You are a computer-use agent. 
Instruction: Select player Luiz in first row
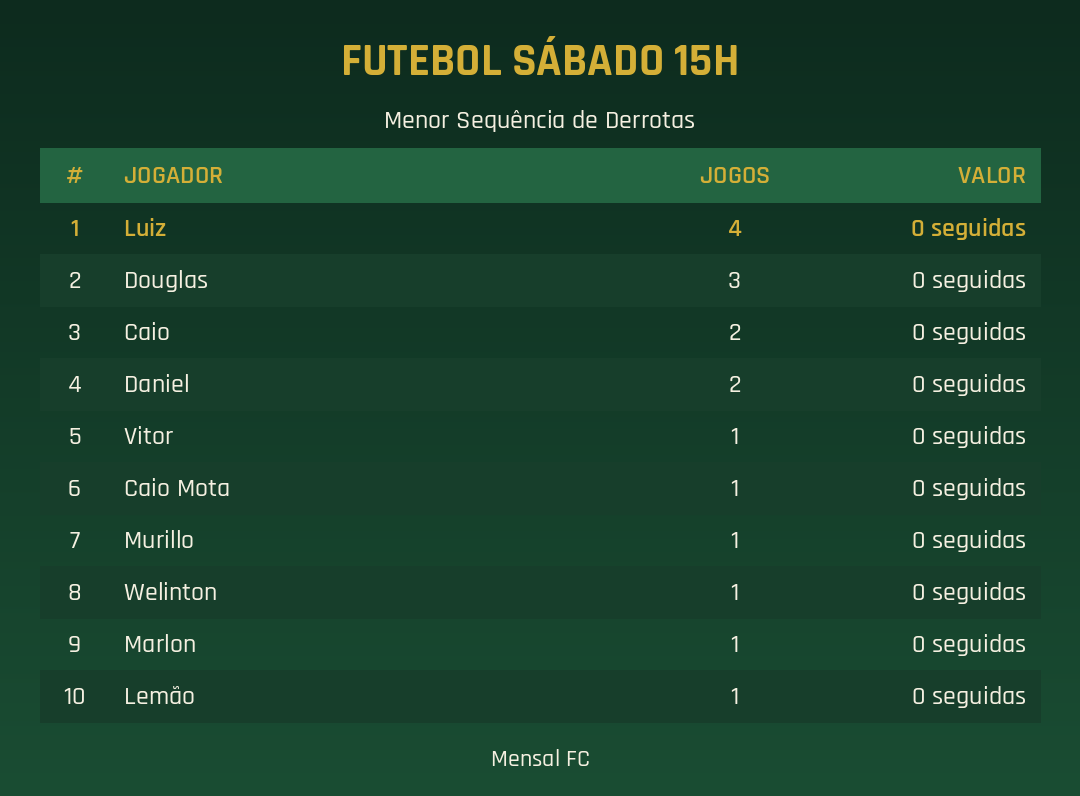click(145, 228)
